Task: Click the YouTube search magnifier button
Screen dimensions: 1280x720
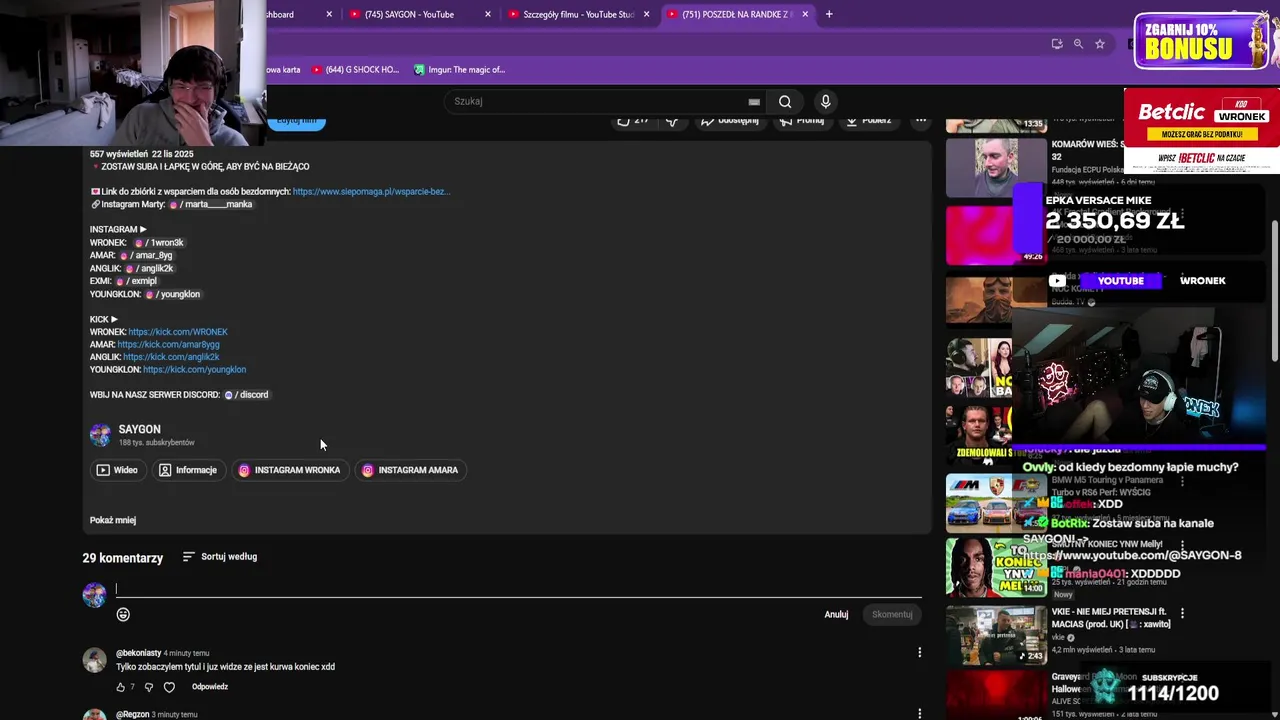Action: pyautogui.click(x=785, y=101)
